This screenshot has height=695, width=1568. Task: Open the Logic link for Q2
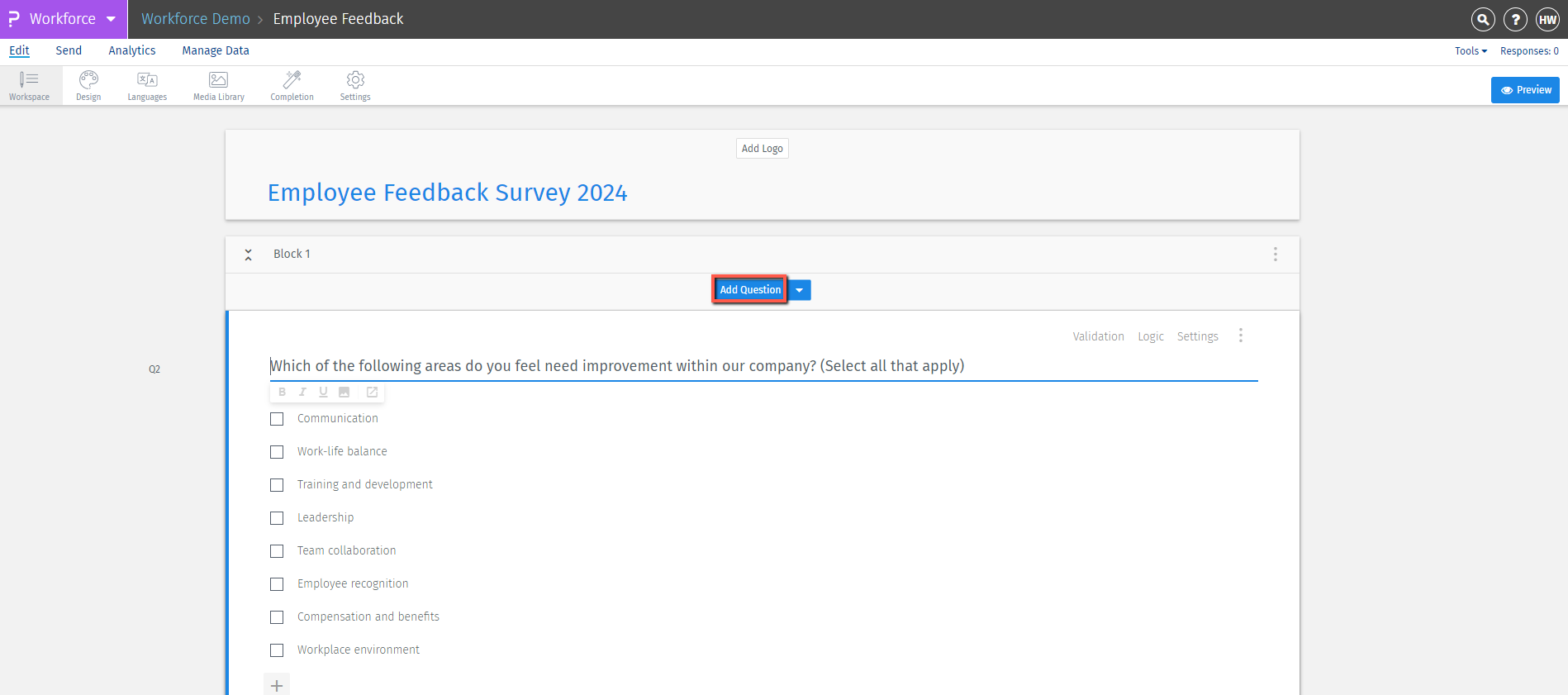coord(1150,336)
